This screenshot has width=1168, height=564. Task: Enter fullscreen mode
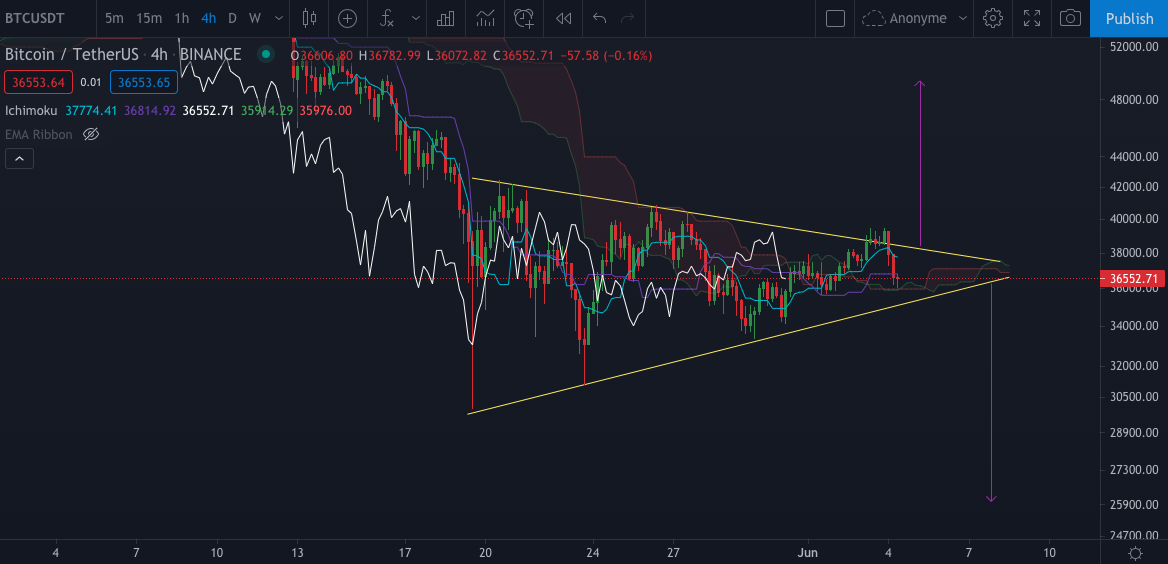pyautogui.click(x=1032, y=18)
